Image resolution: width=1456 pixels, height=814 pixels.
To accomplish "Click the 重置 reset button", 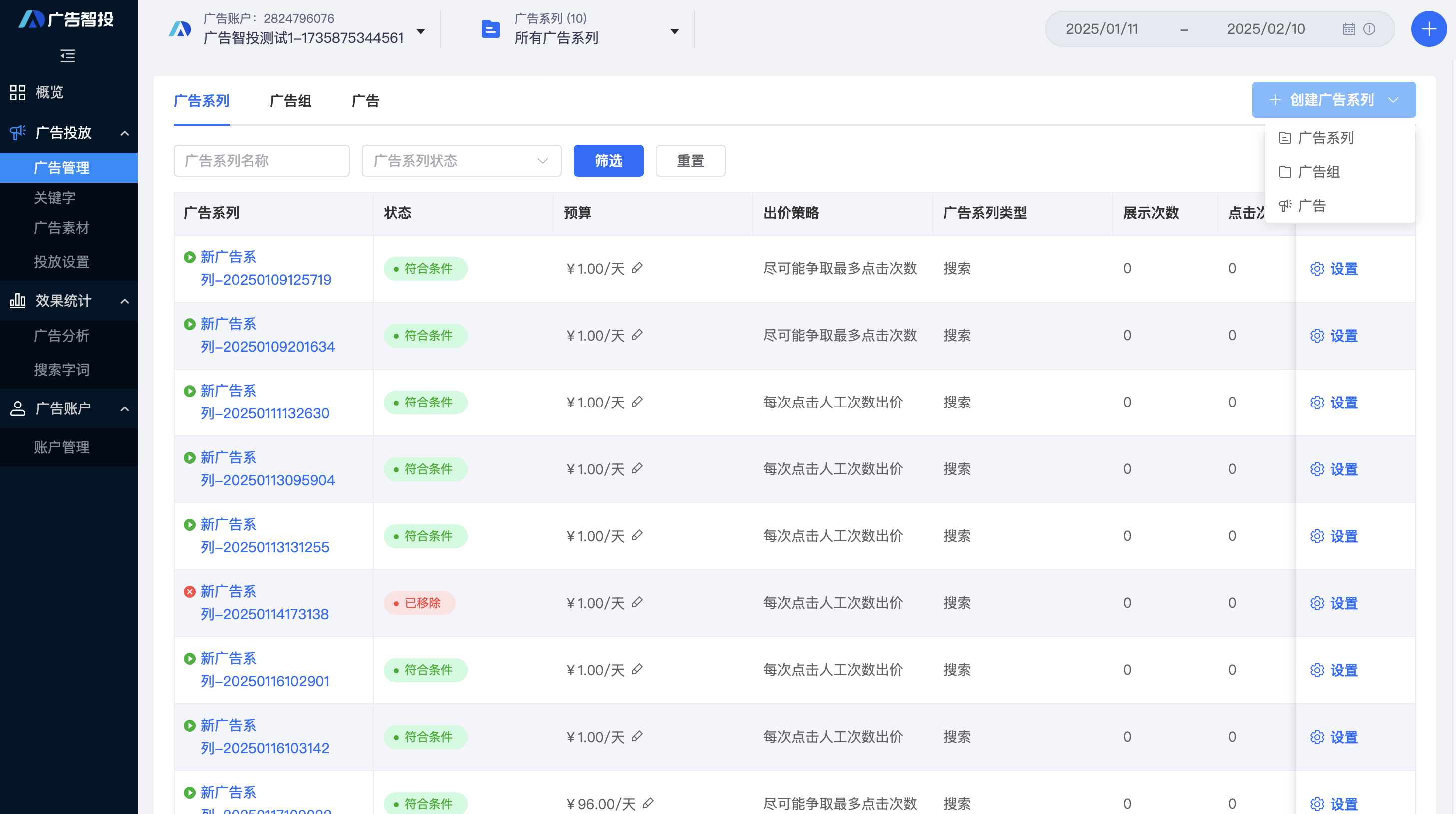I will [690, 160].
